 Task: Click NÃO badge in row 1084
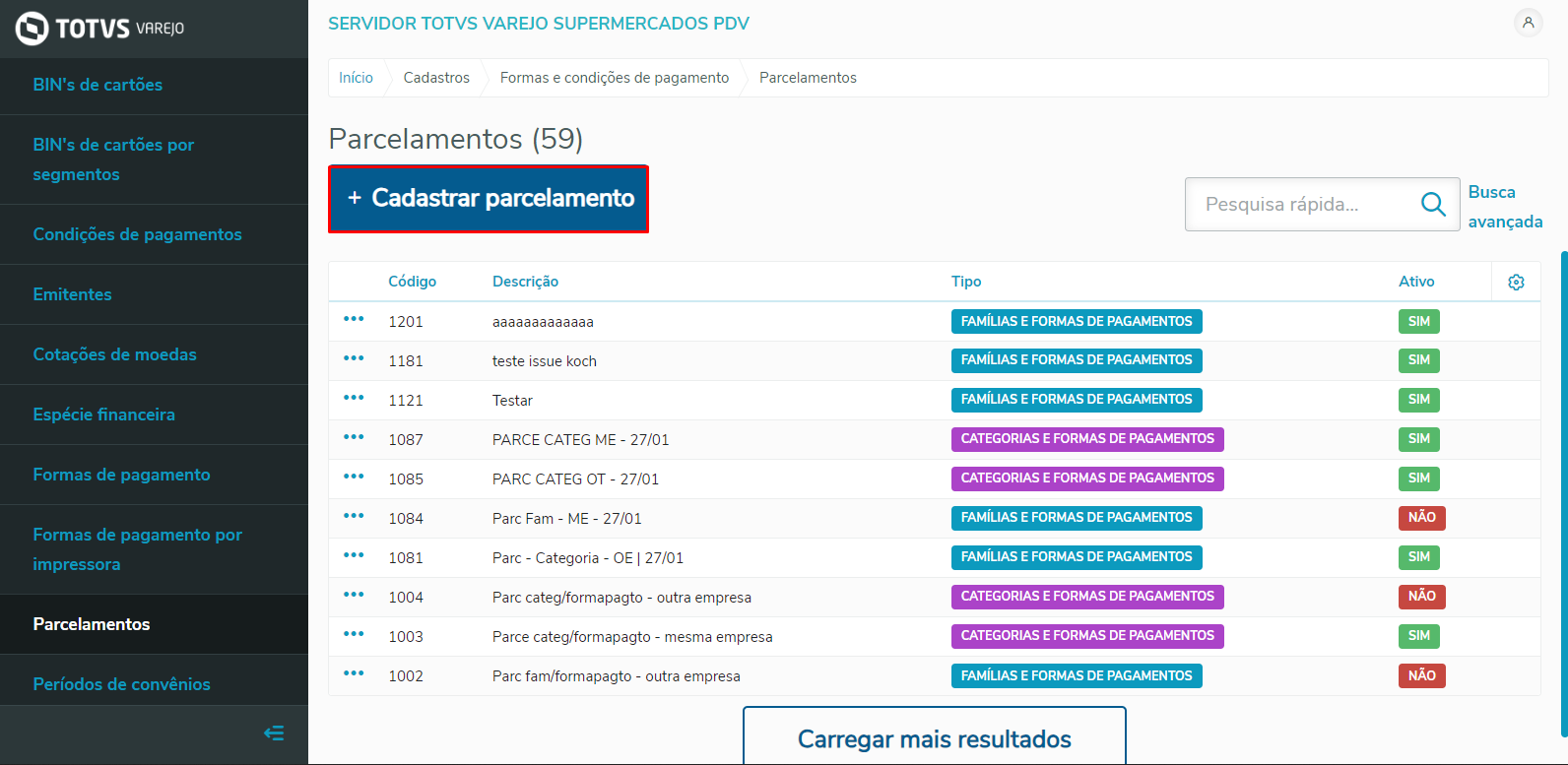pyautogui.click(x=1421, y=518)
